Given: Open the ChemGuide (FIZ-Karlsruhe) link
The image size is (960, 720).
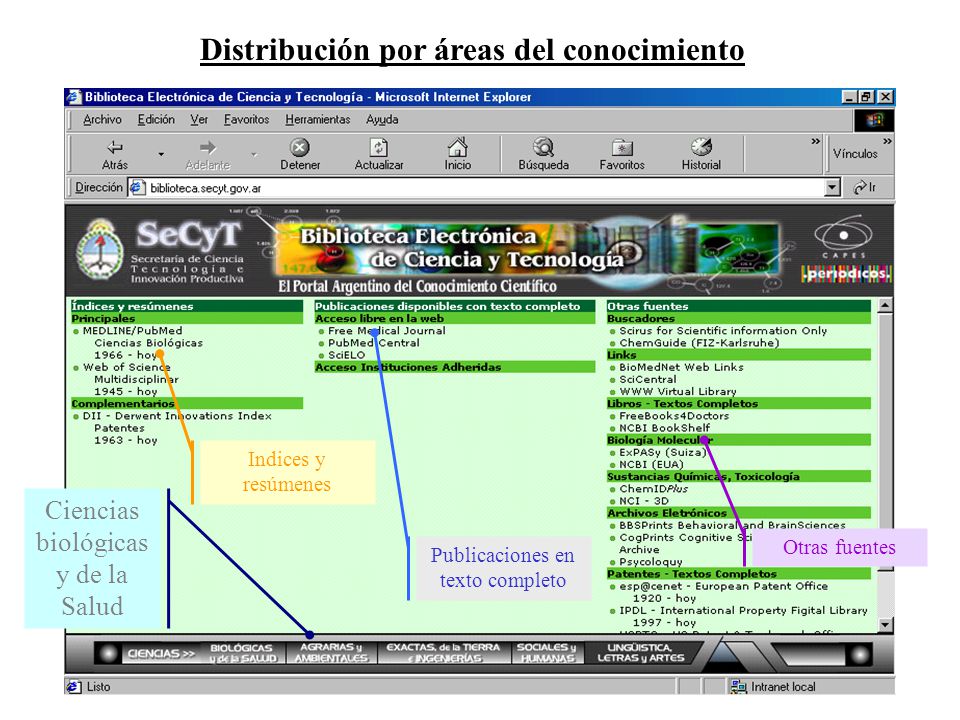Looking at the screenshot, I should coord(699,343).
